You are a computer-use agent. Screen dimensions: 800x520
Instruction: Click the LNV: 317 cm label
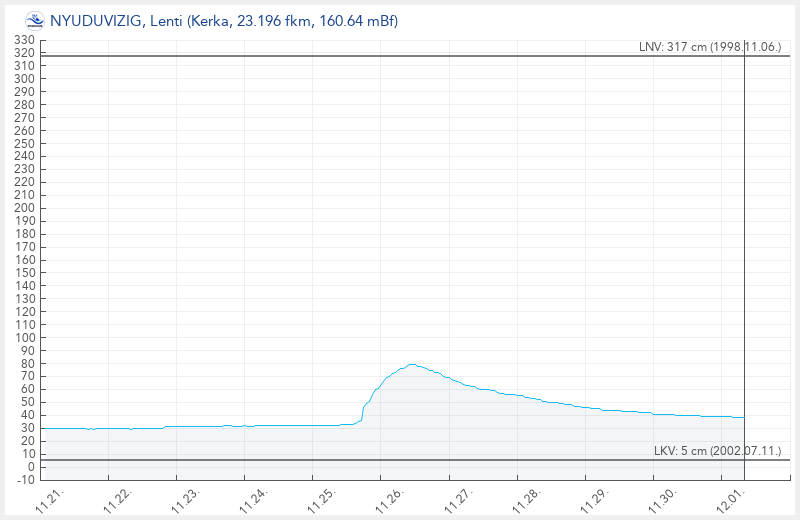[x=709, y=47]
